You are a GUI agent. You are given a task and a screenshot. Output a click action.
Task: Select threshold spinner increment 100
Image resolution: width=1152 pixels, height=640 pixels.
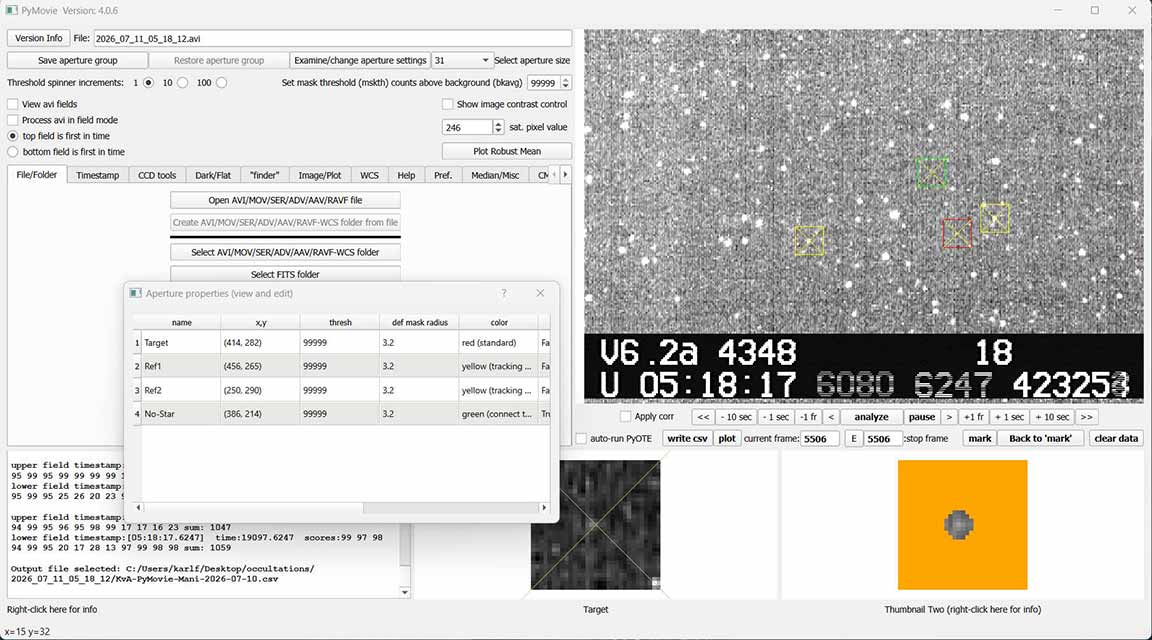click(221, 83)
